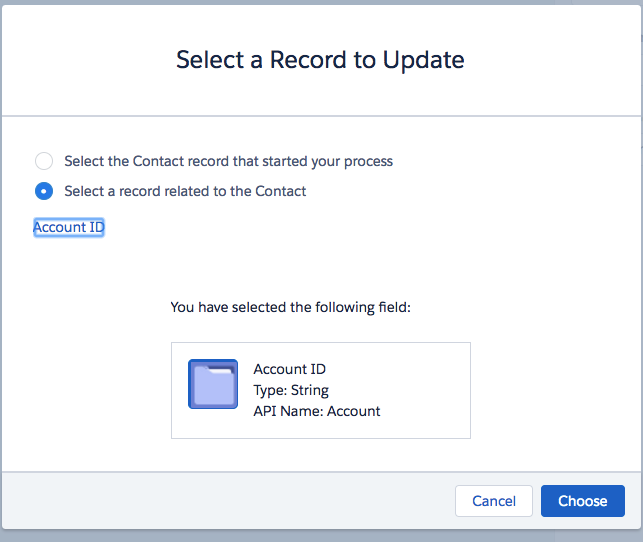
Task: Click 'You have selected the following field' text
Action: click(290, 307)
